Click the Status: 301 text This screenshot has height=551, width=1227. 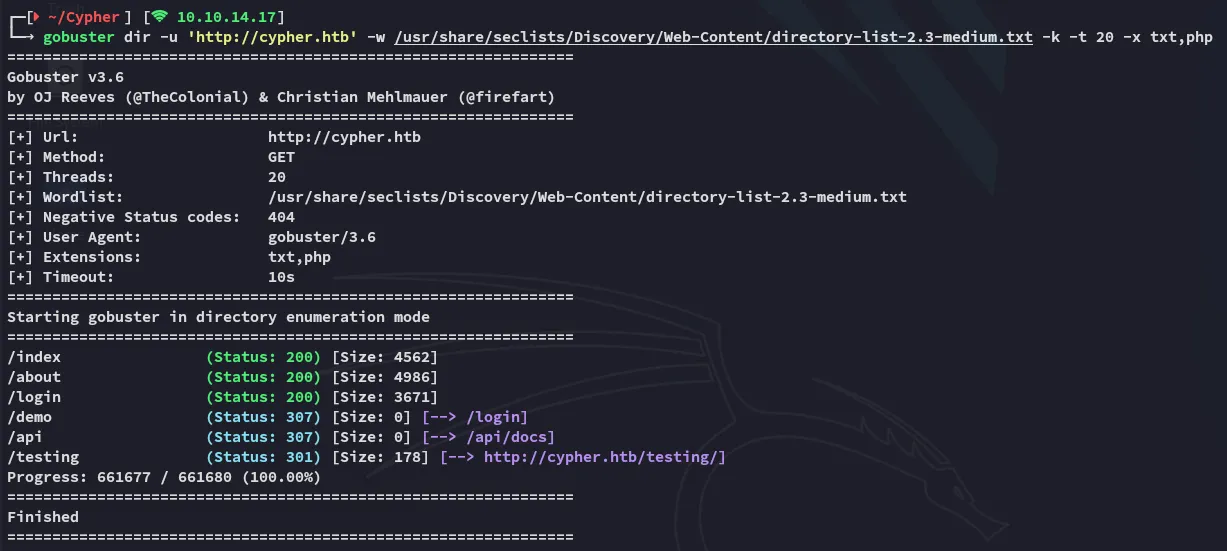click(x=263, y=457)
